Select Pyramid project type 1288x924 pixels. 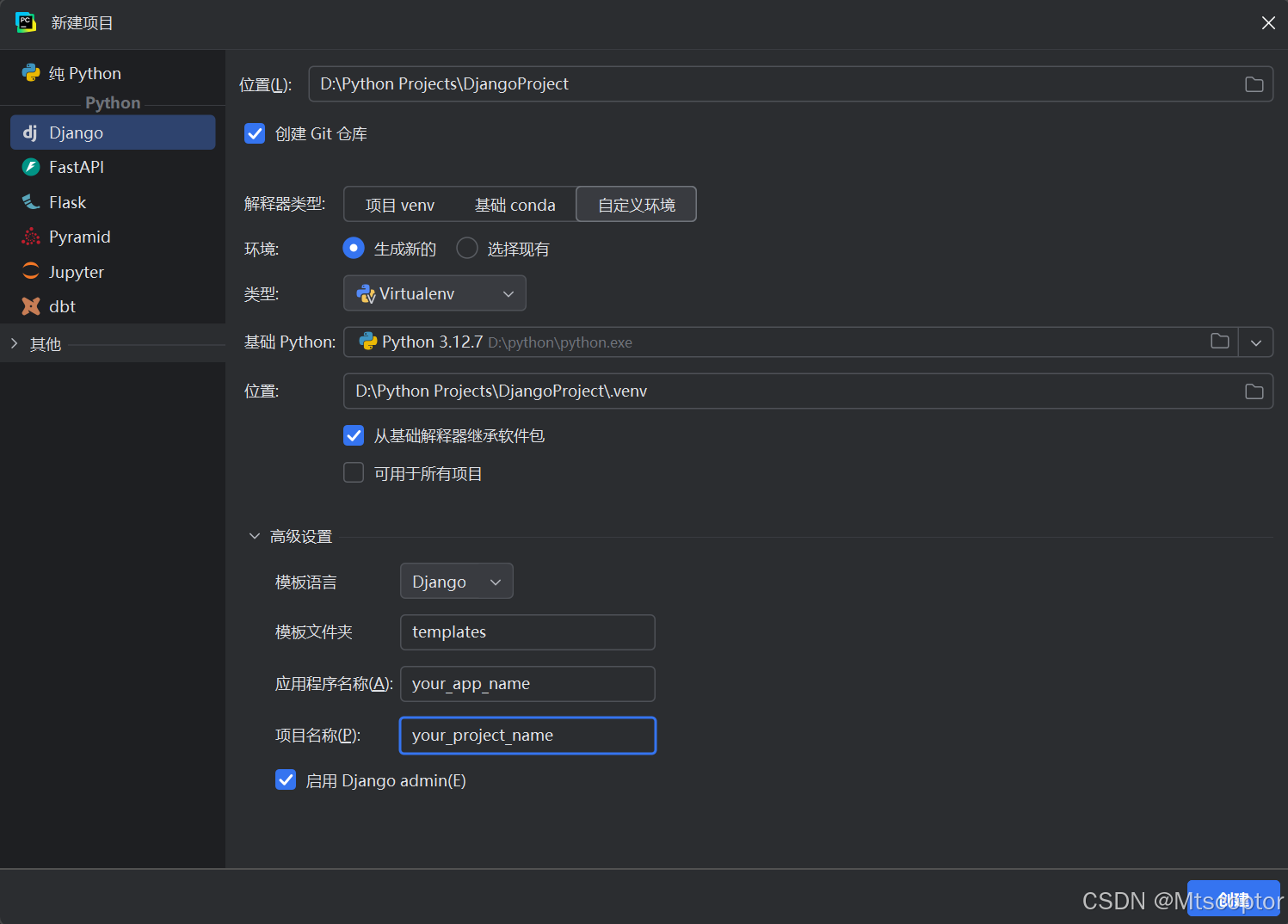[x=113, y=237]
